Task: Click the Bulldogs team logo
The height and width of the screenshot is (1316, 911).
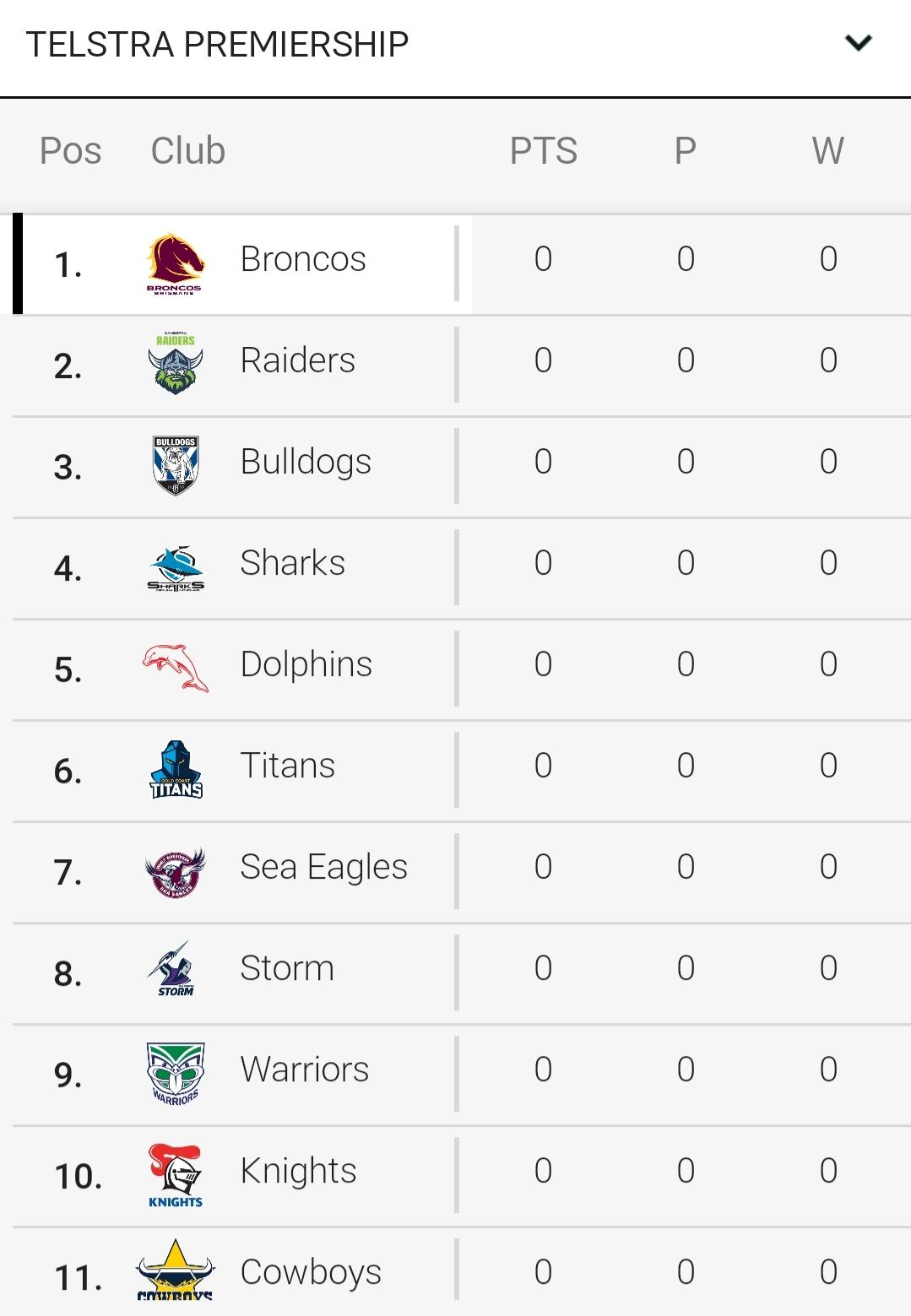Action: point(176,465)
